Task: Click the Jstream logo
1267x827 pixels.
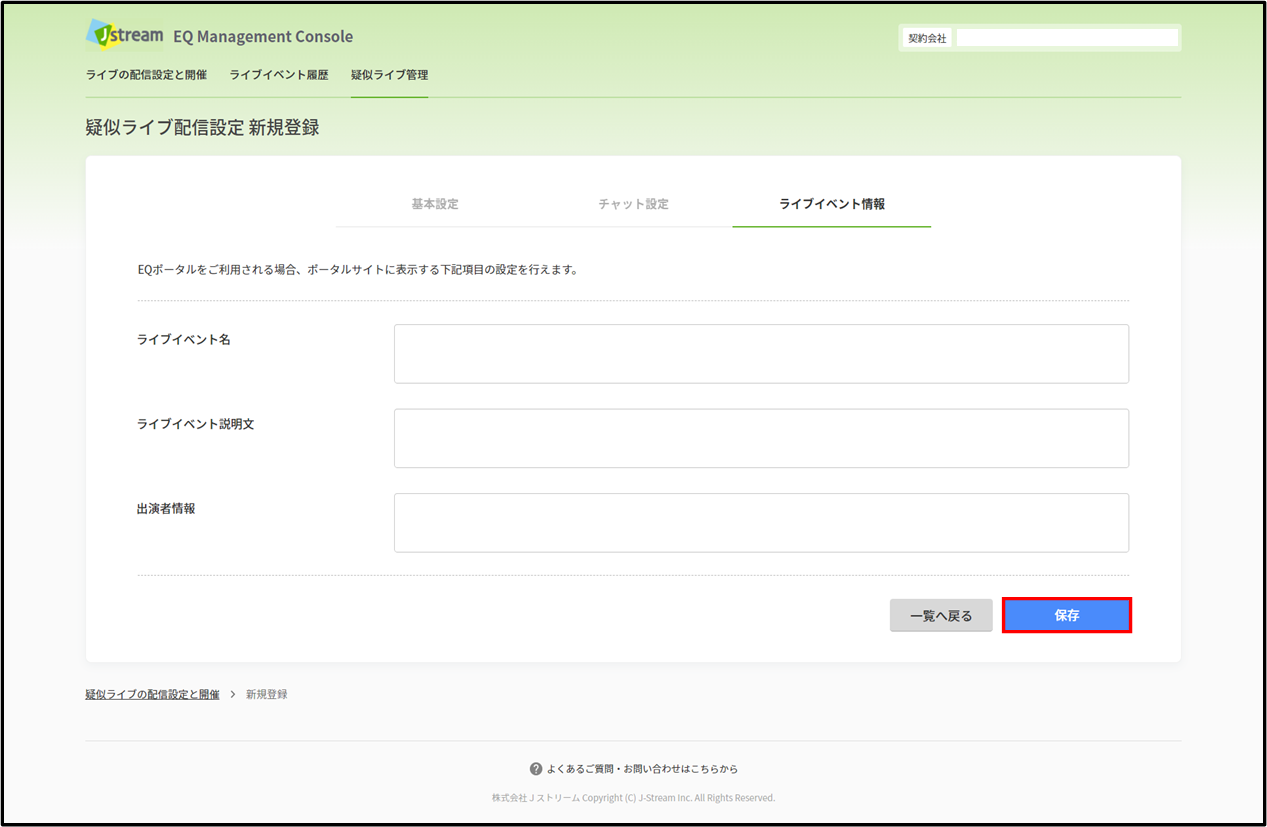Action: [124, 34]
